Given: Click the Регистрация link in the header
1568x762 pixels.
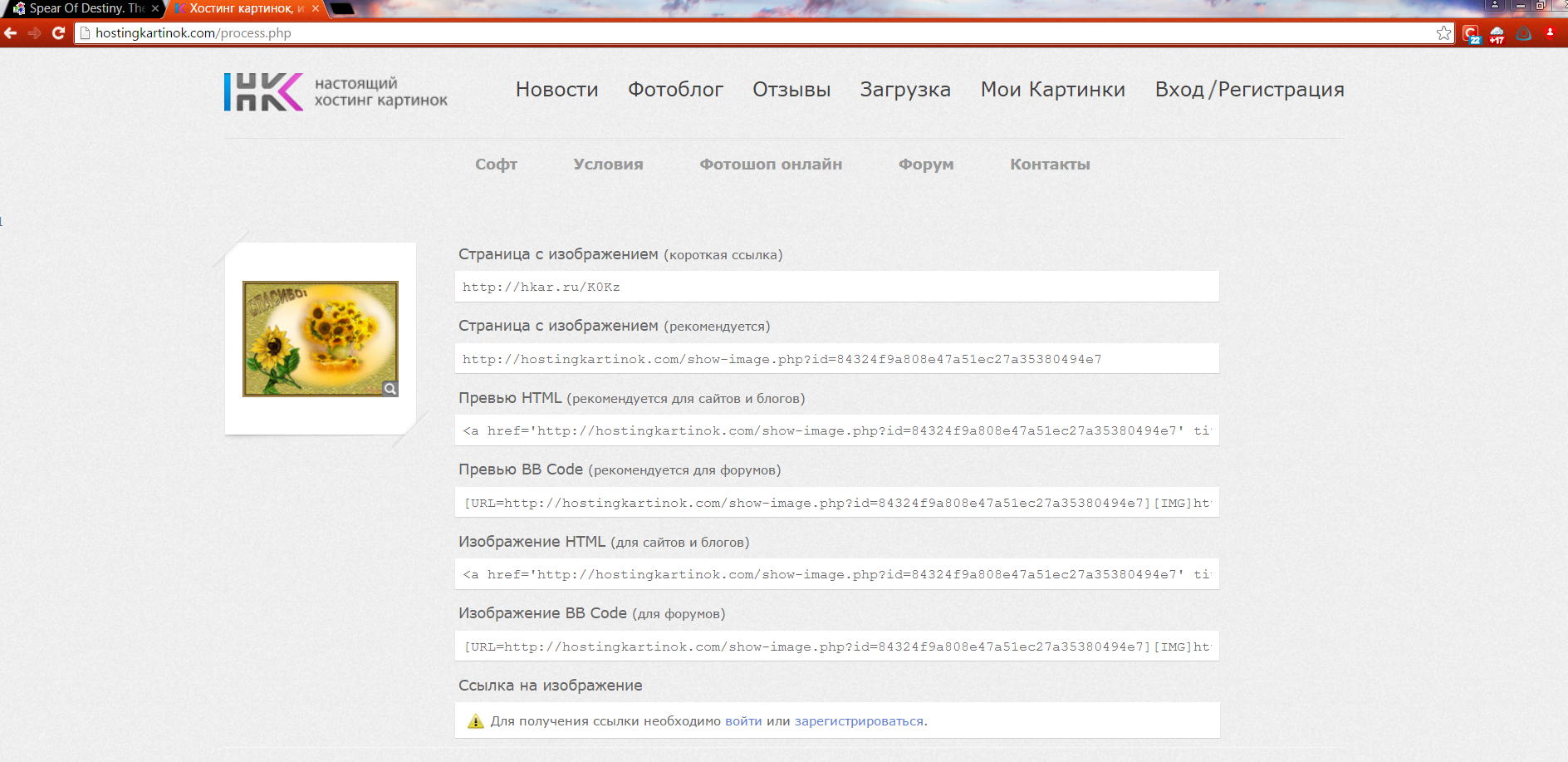Looking at the screenshot, I should tap(1281, 90).
